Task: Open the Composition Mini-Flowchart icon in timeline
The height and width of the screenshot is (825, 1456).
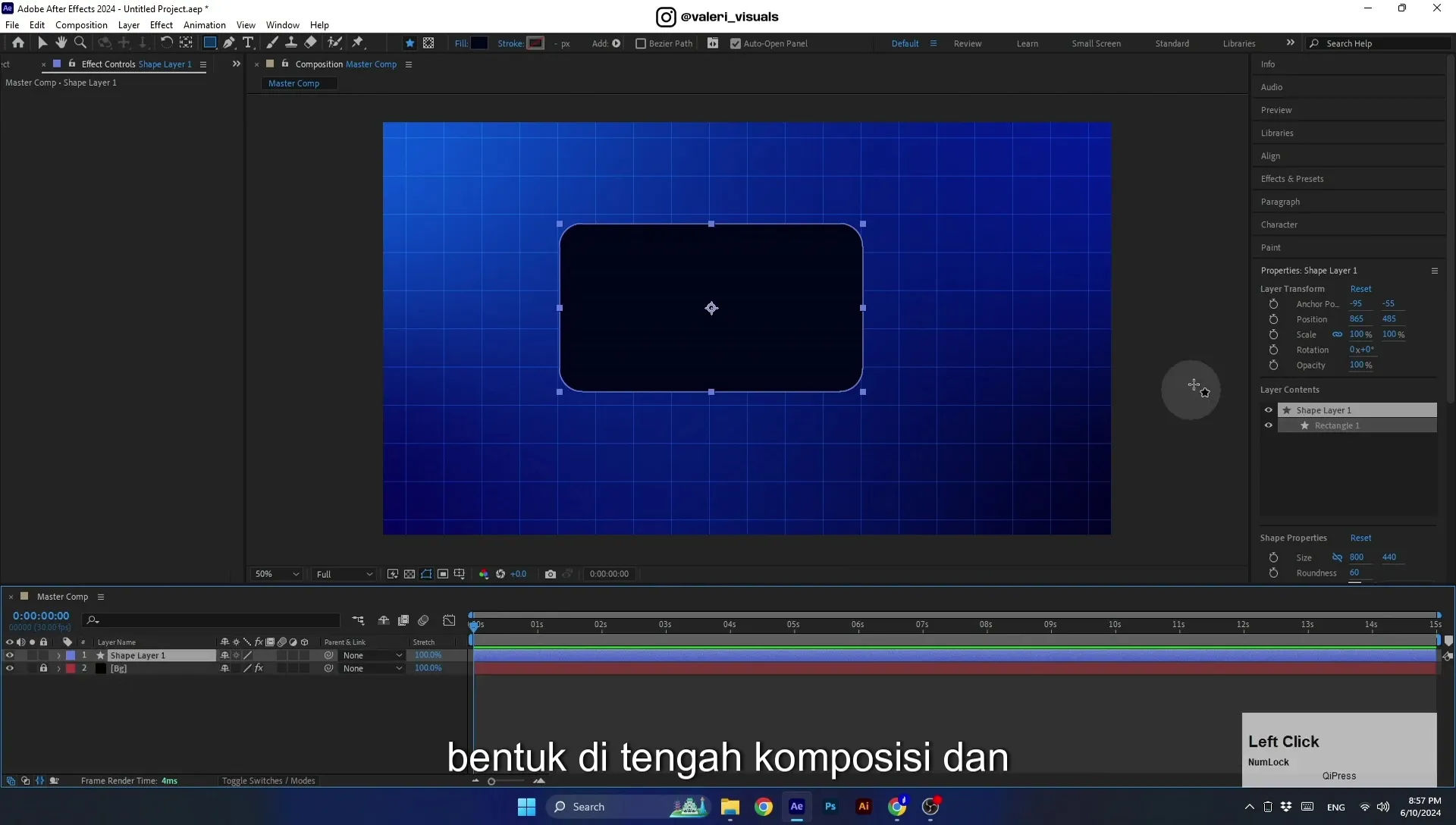Action: 358,620
